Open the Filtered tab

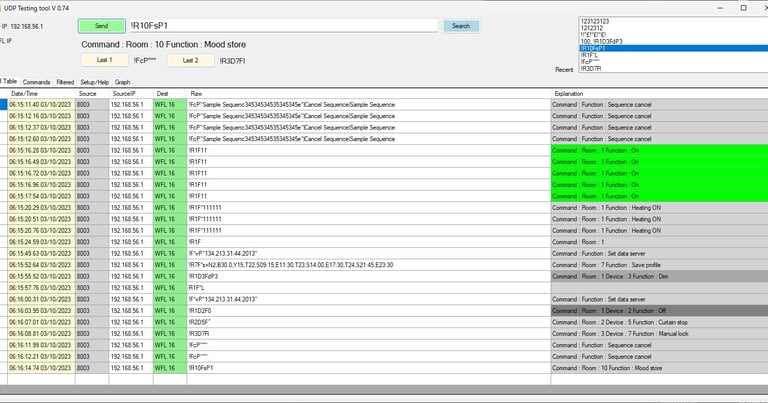65,82
